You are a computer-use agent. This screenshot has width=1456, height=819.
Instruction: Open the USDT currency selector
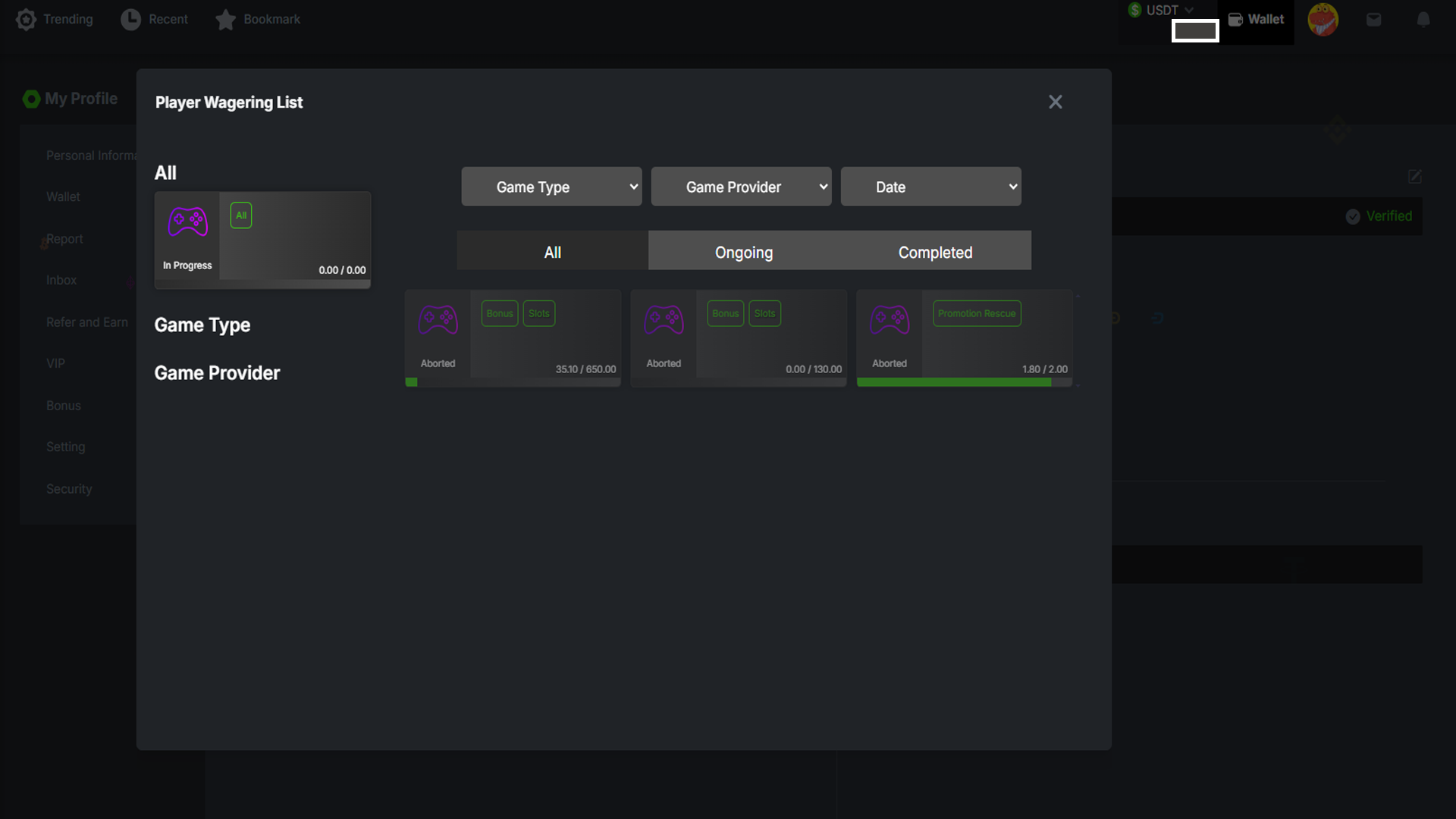pos(1163,10)
